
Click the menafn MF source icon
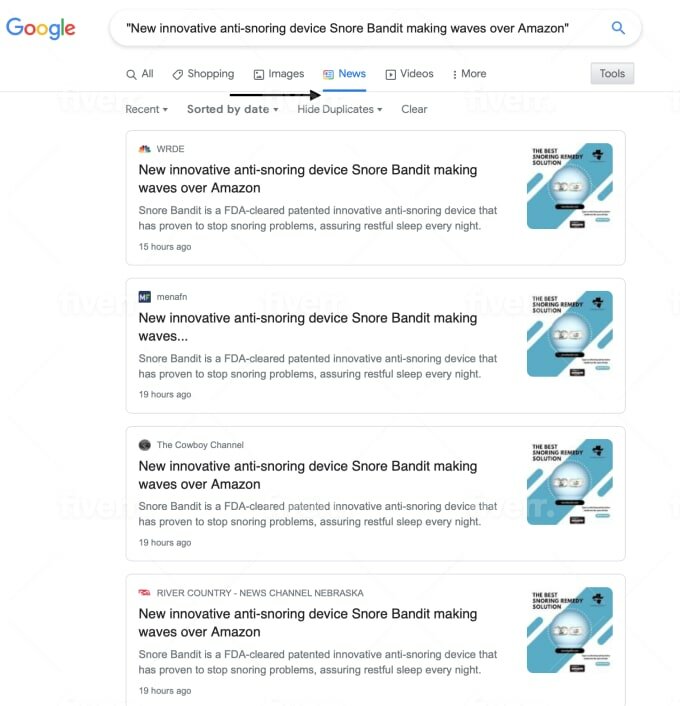click(145, 297)
